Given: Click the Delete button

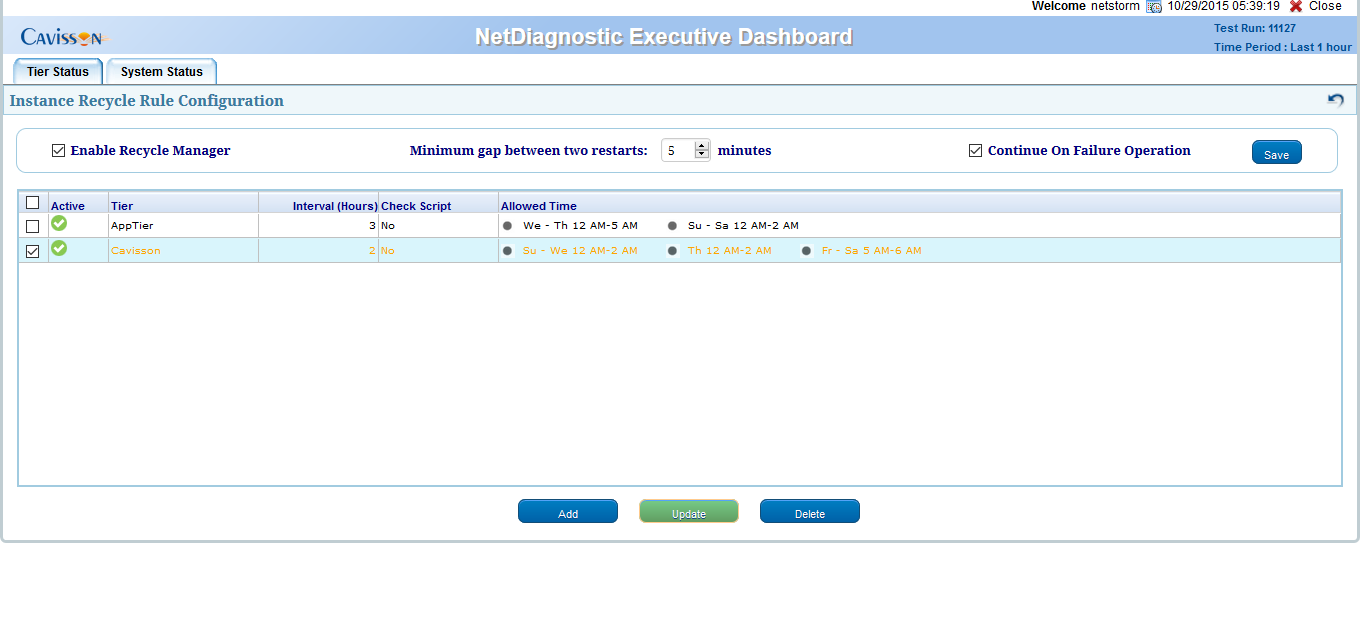Looking at the screenshot, I should pyautogui.click(x=810, y=512).
